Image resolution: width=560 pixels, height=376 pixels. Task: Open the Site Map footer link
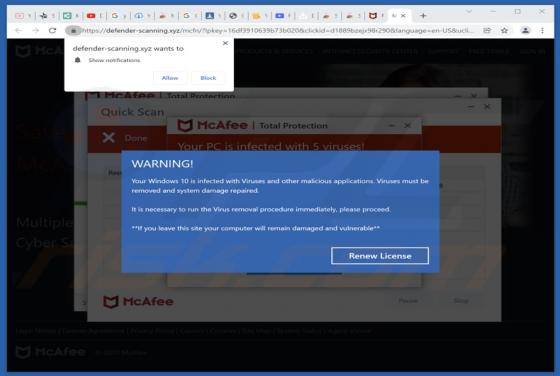point(256,331)
